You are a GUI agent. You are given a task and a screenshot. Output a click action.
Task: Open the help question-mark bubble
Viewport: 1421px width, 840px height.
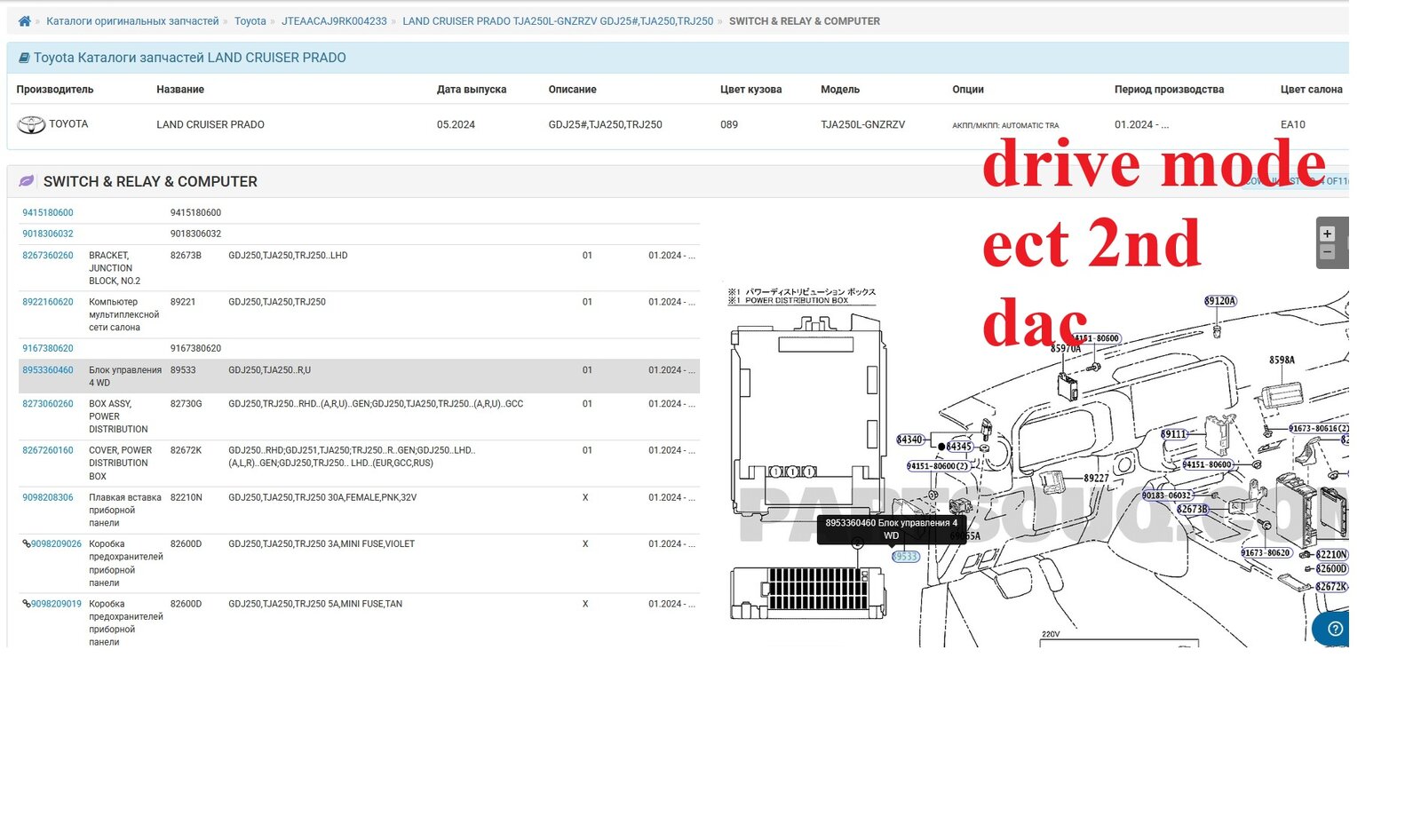click(1335, 629)
